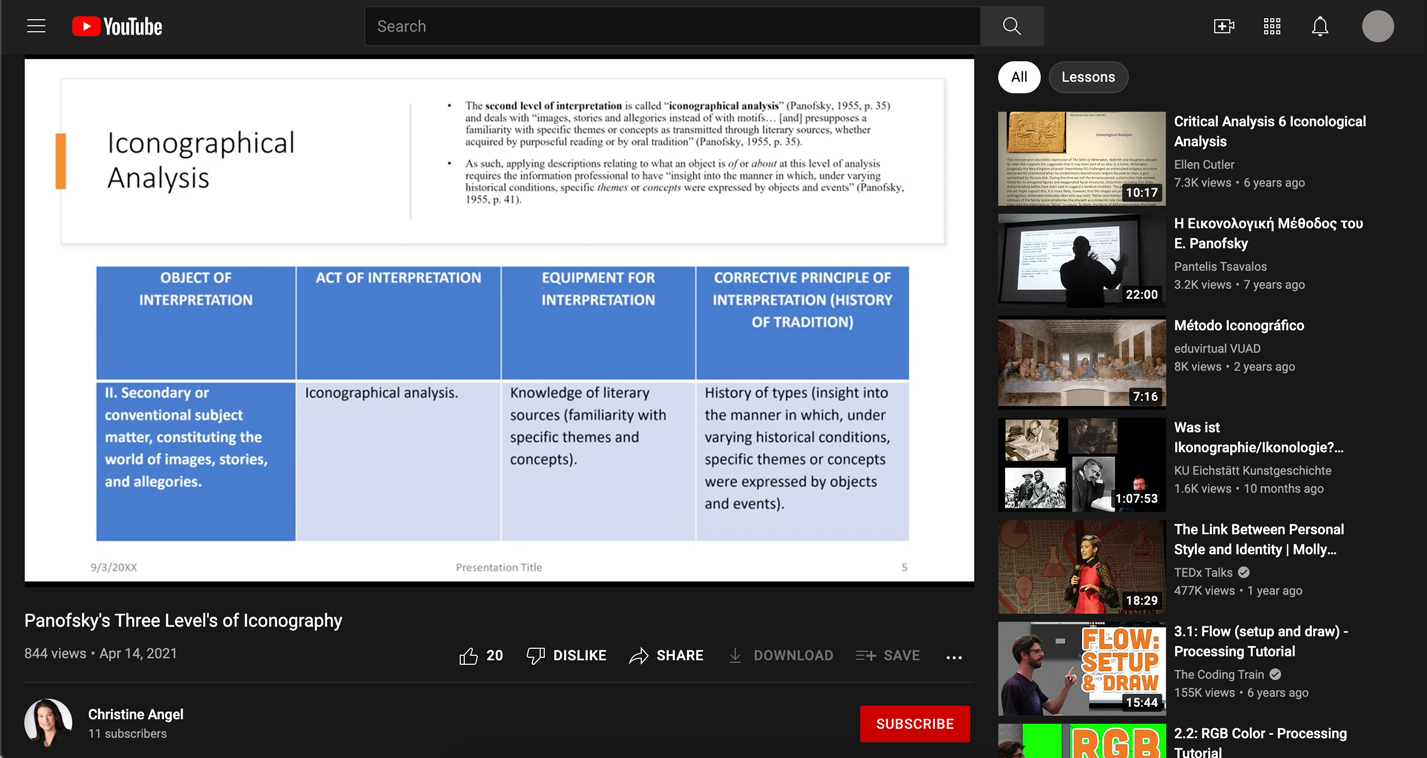Open the notifications bell

pos(1320,27)
